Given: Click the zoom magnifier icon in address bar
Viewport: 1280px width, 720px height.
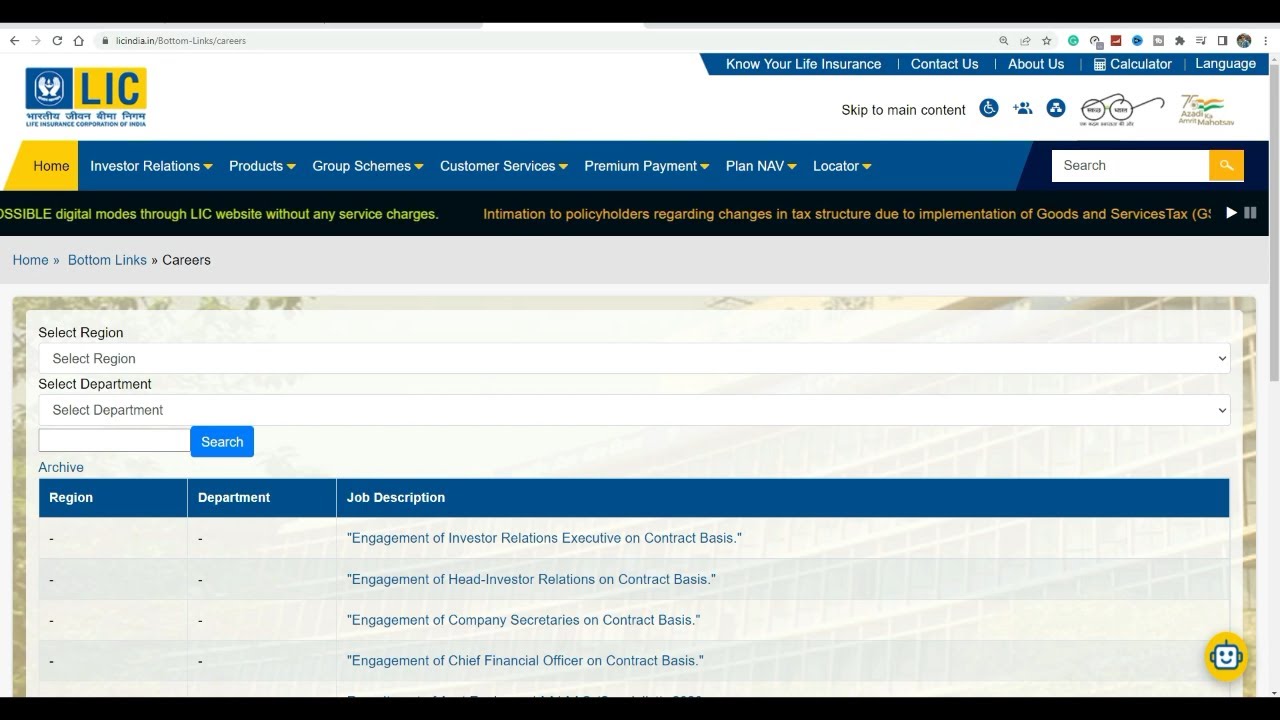Looking at the screenshot, I should click(x=1004, y=41).
